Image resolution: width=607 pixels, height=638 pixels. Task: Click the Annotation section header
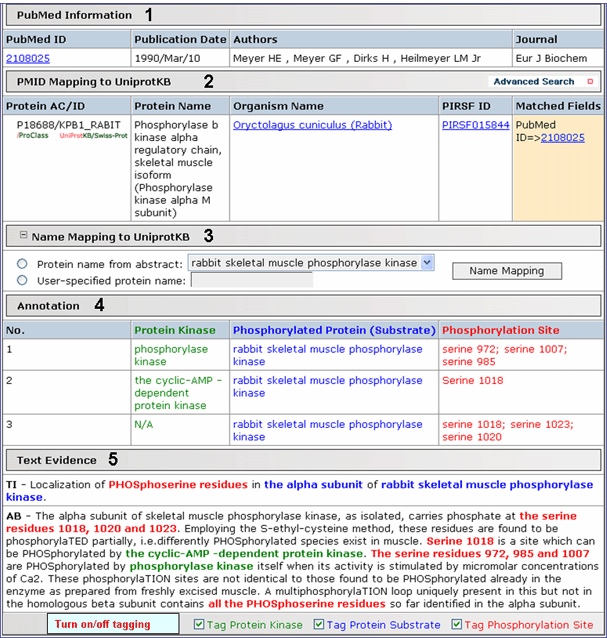(x=48, y=305)
